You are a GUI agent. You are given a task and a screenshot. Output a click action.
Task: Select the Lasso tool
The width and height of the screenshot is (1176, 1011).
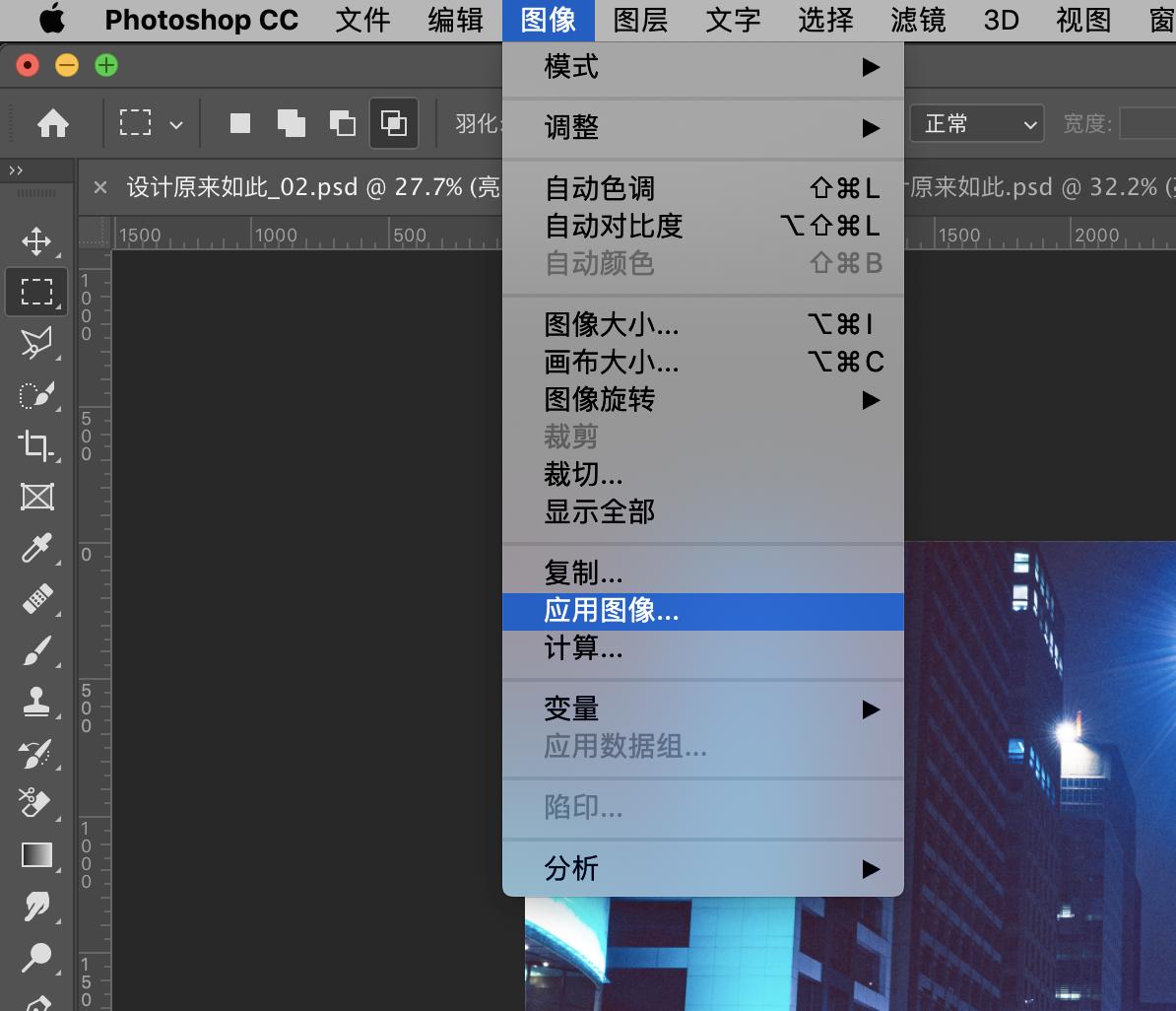click(36, 343)
